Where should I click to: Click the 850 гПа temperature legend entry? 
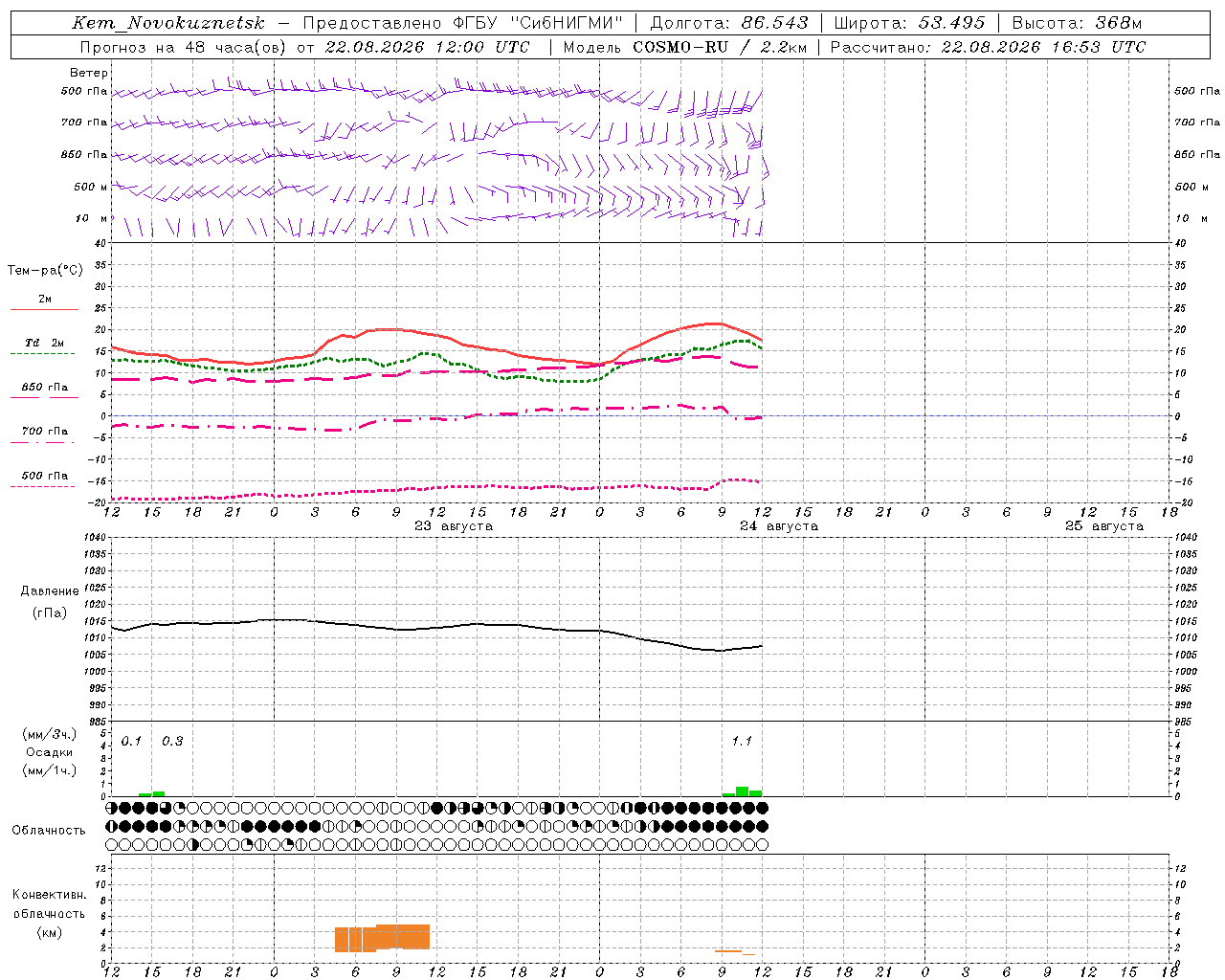click(x=44, y=391)
